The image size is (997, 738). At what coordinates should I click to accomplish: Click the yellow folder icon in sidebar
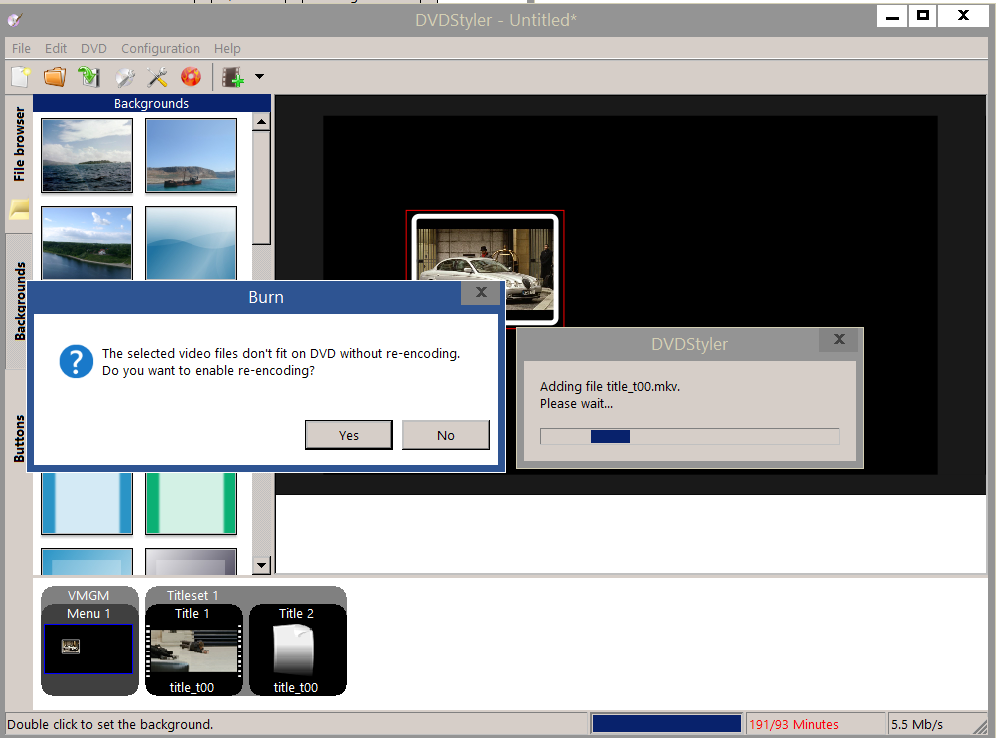click(19, 210)
